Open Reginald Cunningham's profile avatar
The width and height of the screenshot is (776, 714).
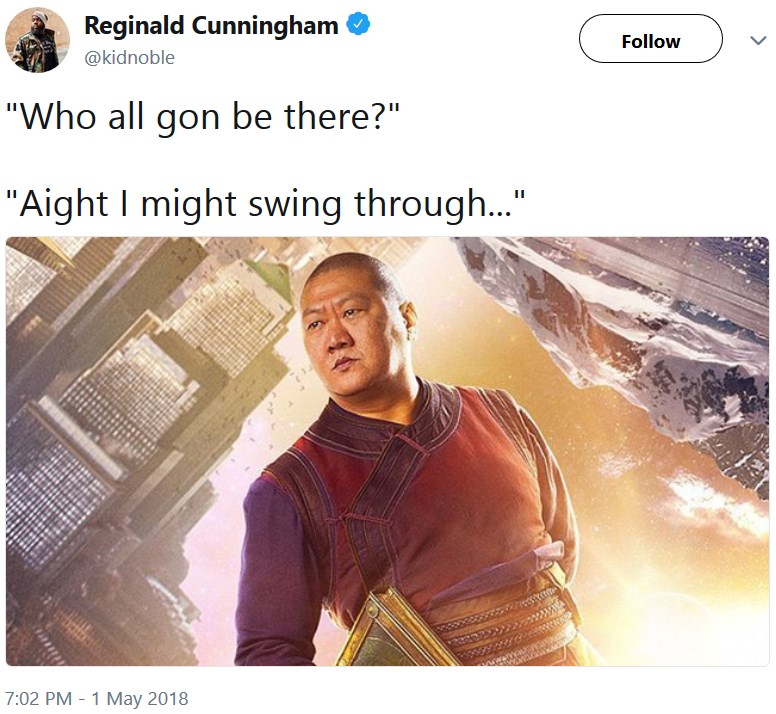38,40
